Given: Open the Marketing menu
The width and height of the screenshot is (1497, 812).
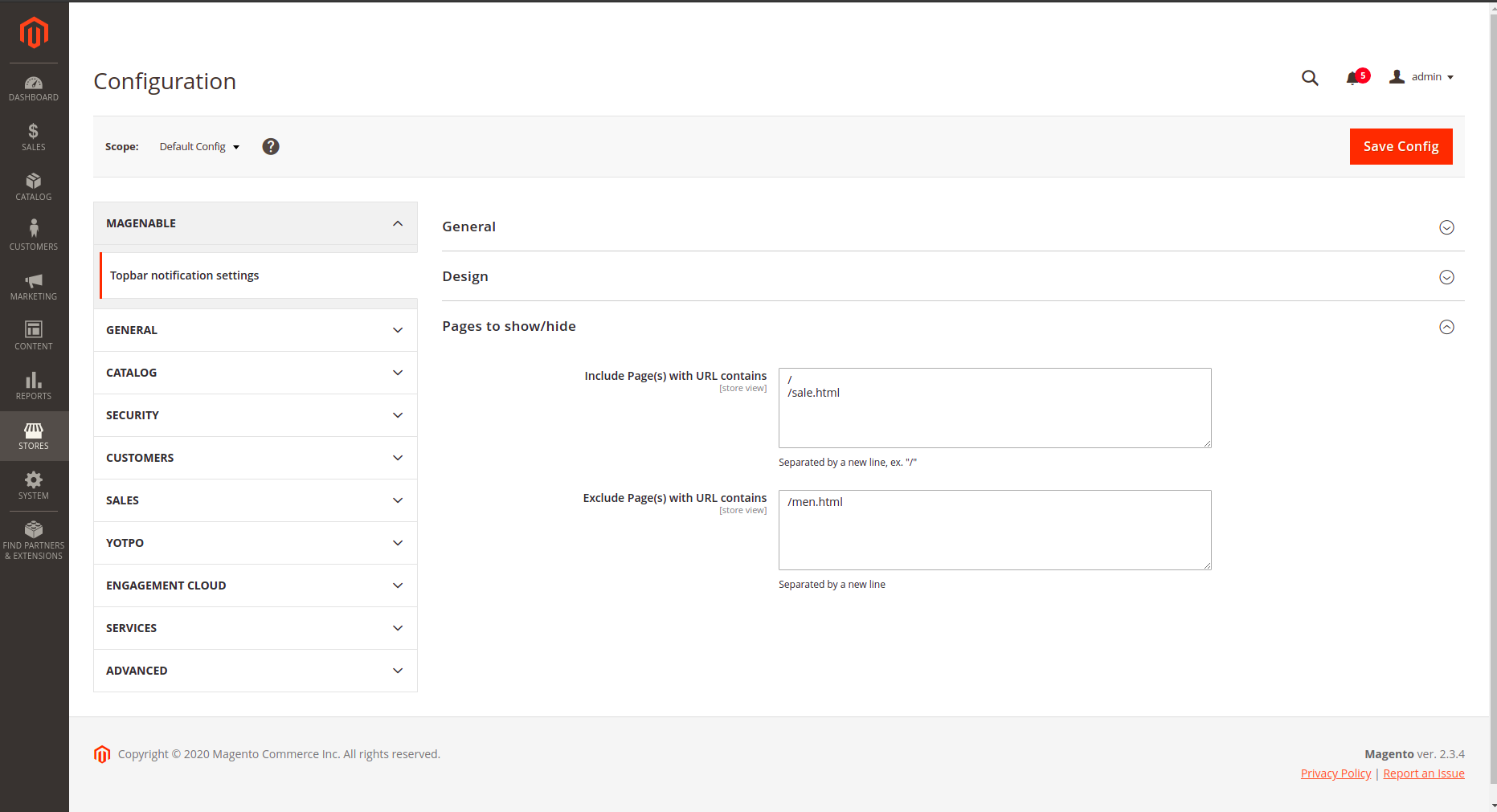Looking at the screenshot, I should (34, 287).
